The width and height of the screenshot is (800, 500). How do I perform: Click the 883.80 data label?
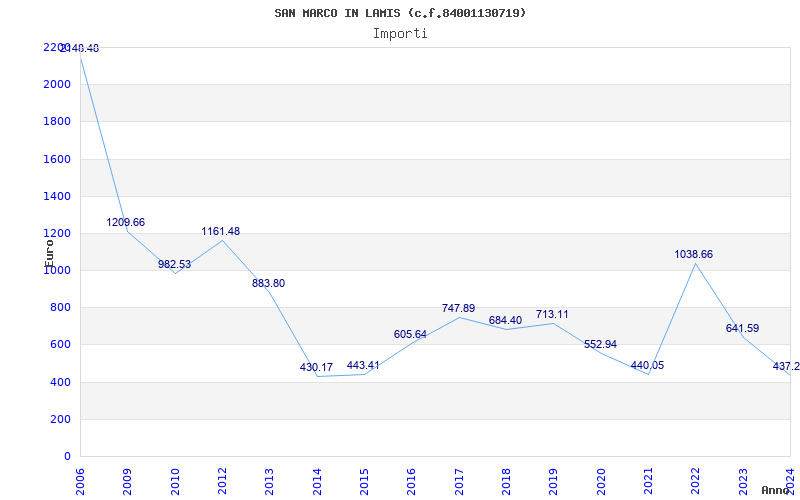[268, 283]
